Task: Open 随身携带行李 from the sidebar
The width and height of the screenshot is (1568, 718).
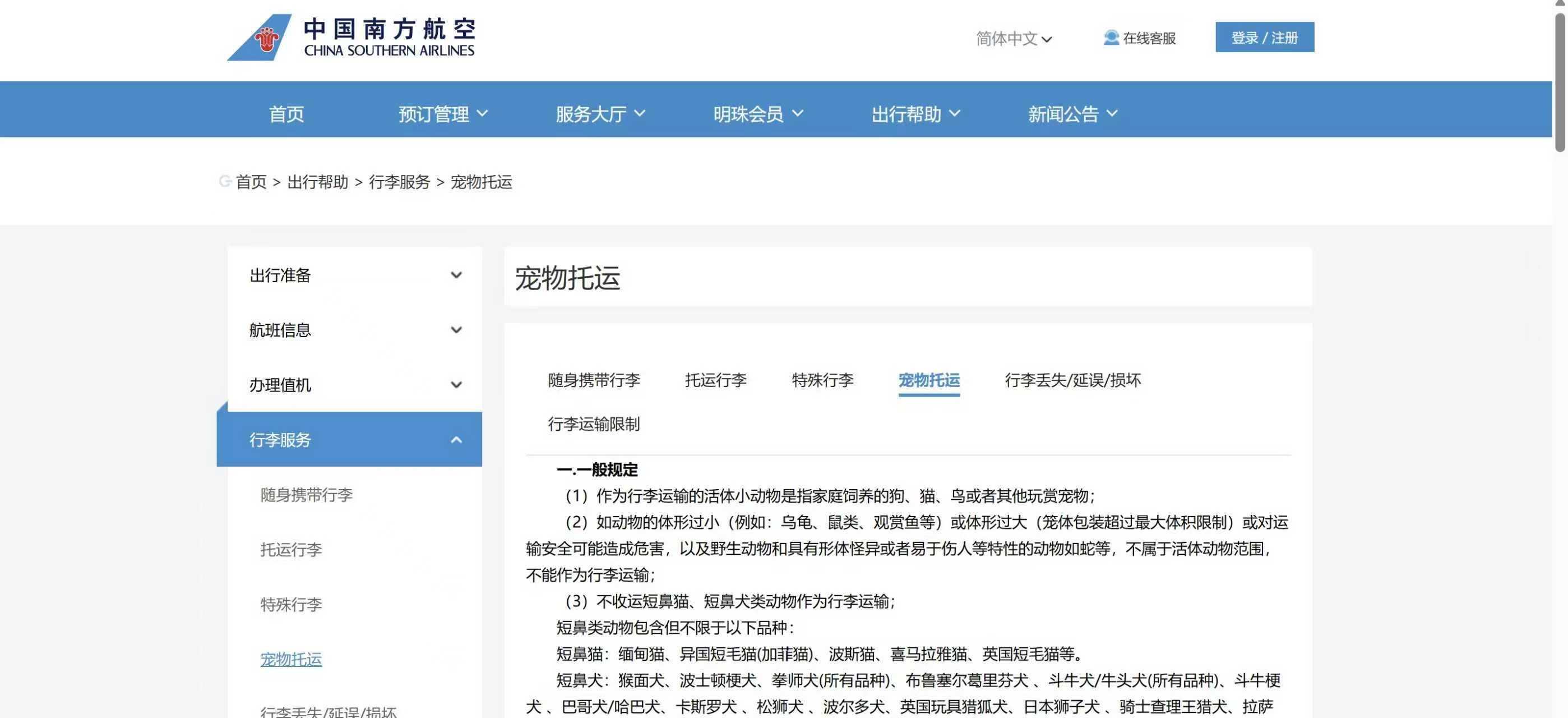Action: [x=306, y=495]
